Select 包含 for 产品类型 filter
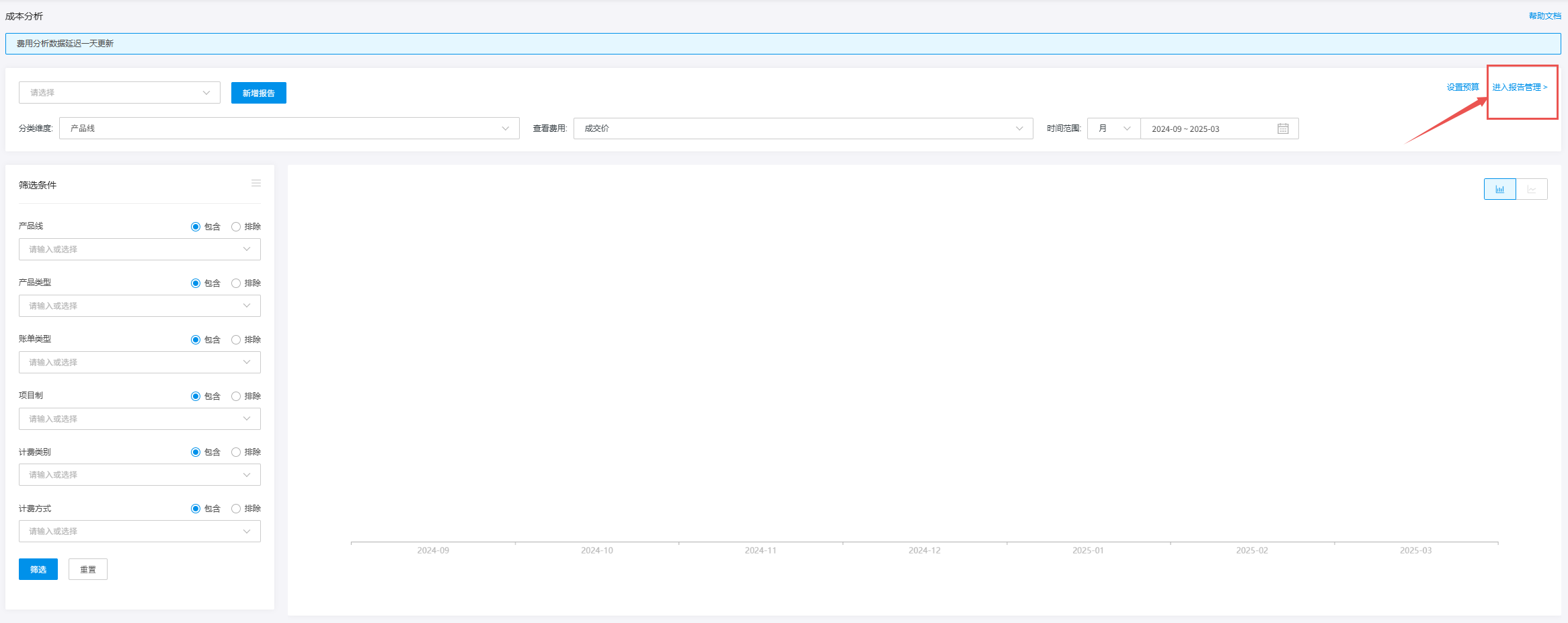This screenshot has width=1568, height=623. click(196, 283)
